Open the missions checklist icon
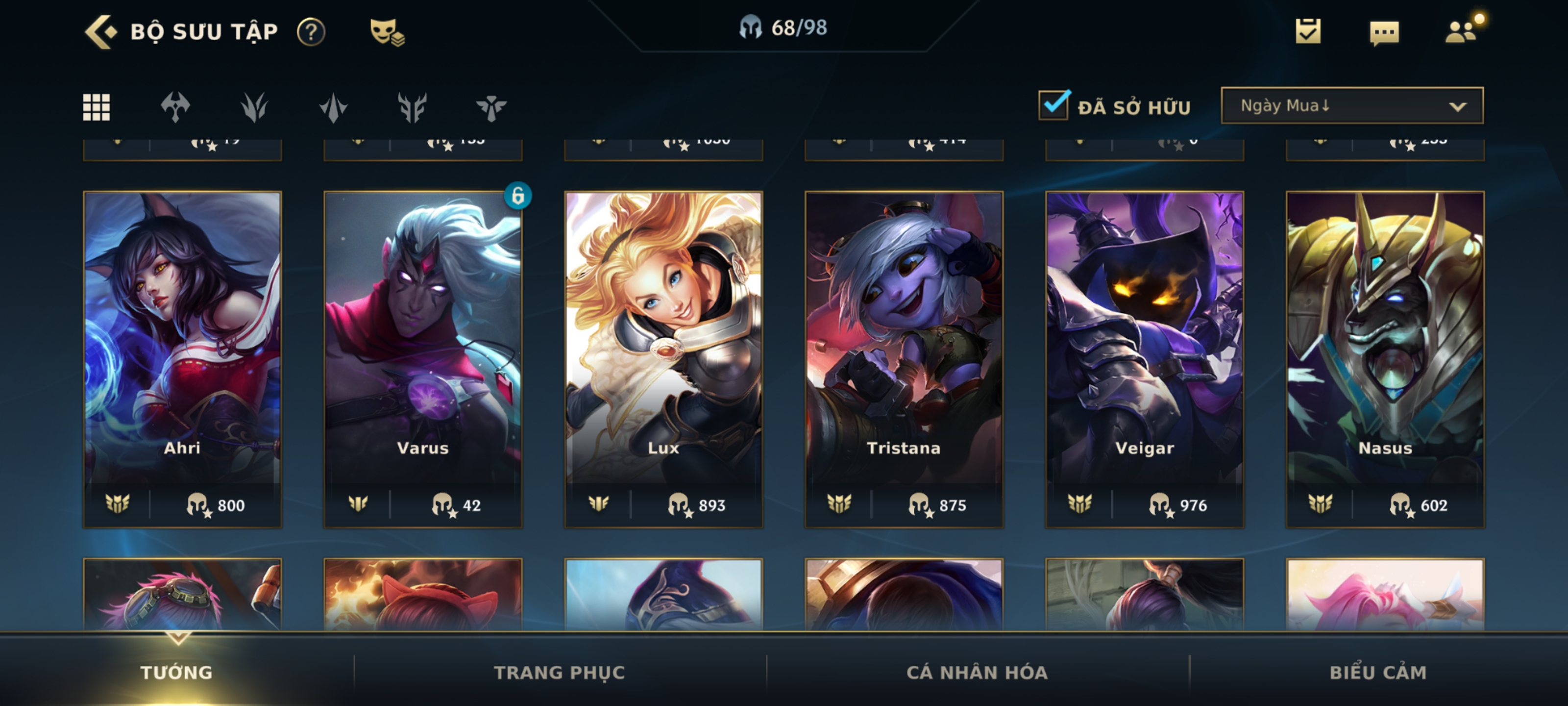This screenshot has height=706, width=1568. 1308,31
